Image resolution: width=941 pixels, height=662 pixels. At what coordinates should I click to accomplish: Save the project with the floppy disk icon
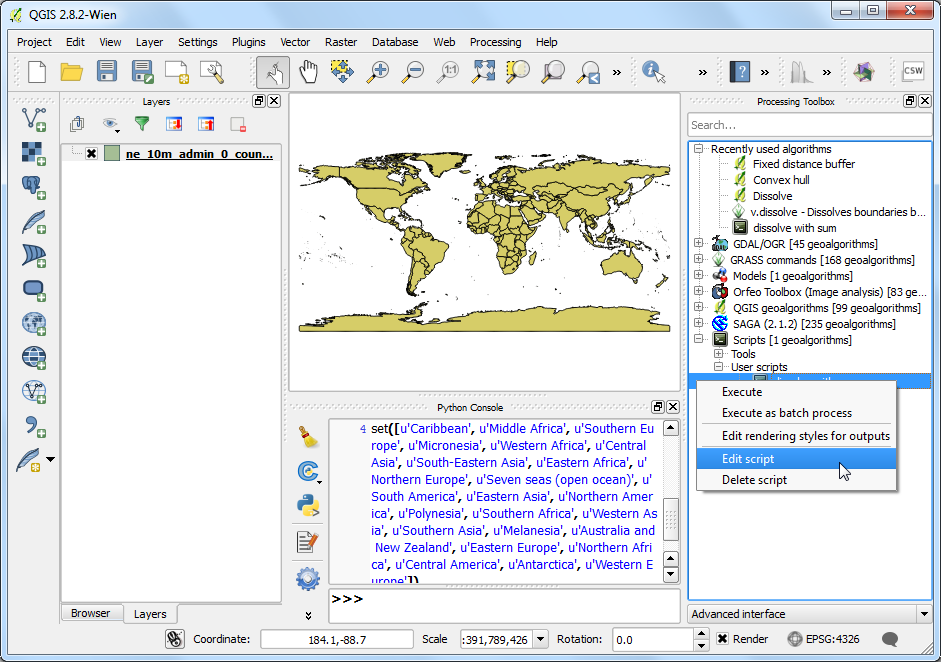(x=107, y=72)
